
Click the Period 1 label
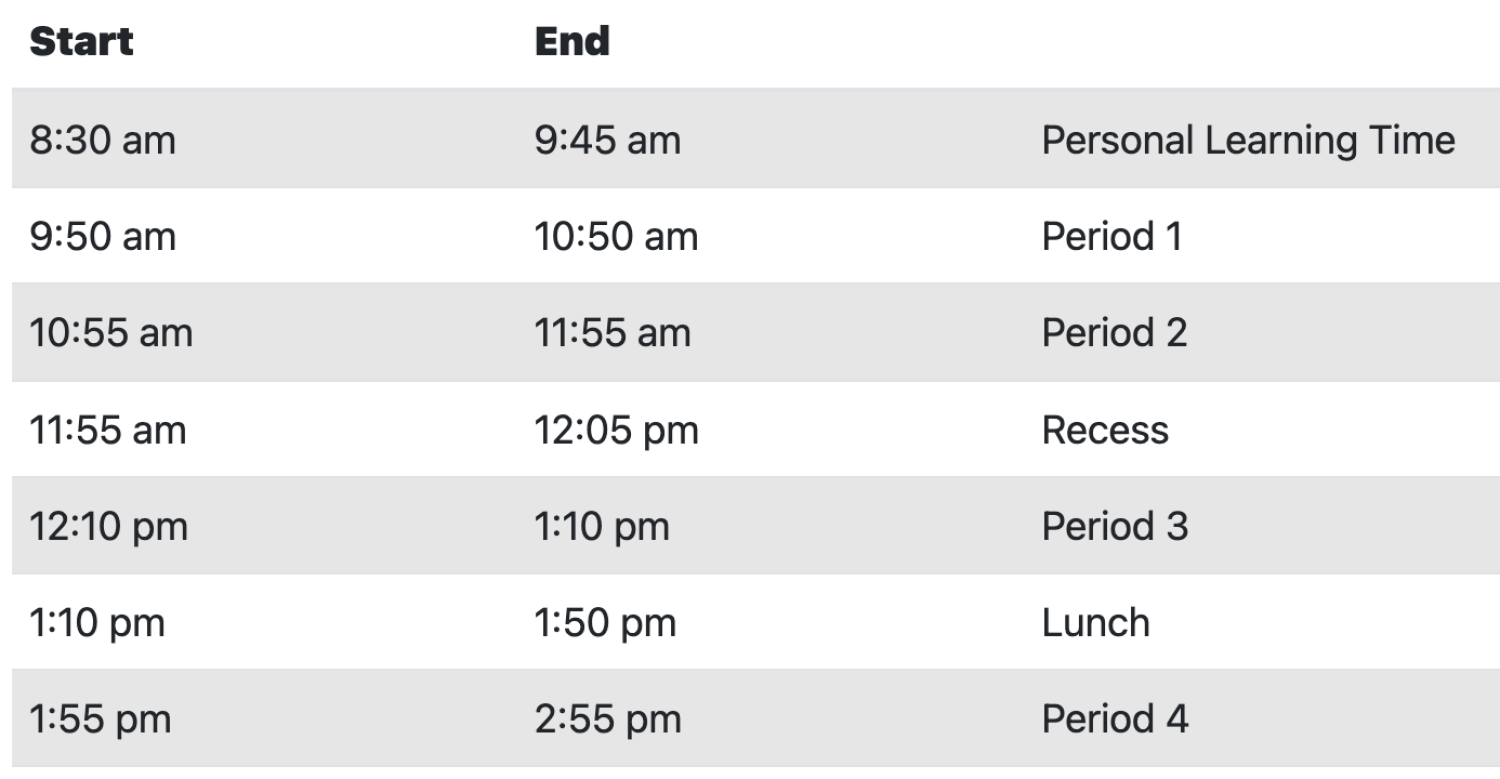tap(1111, 237)
